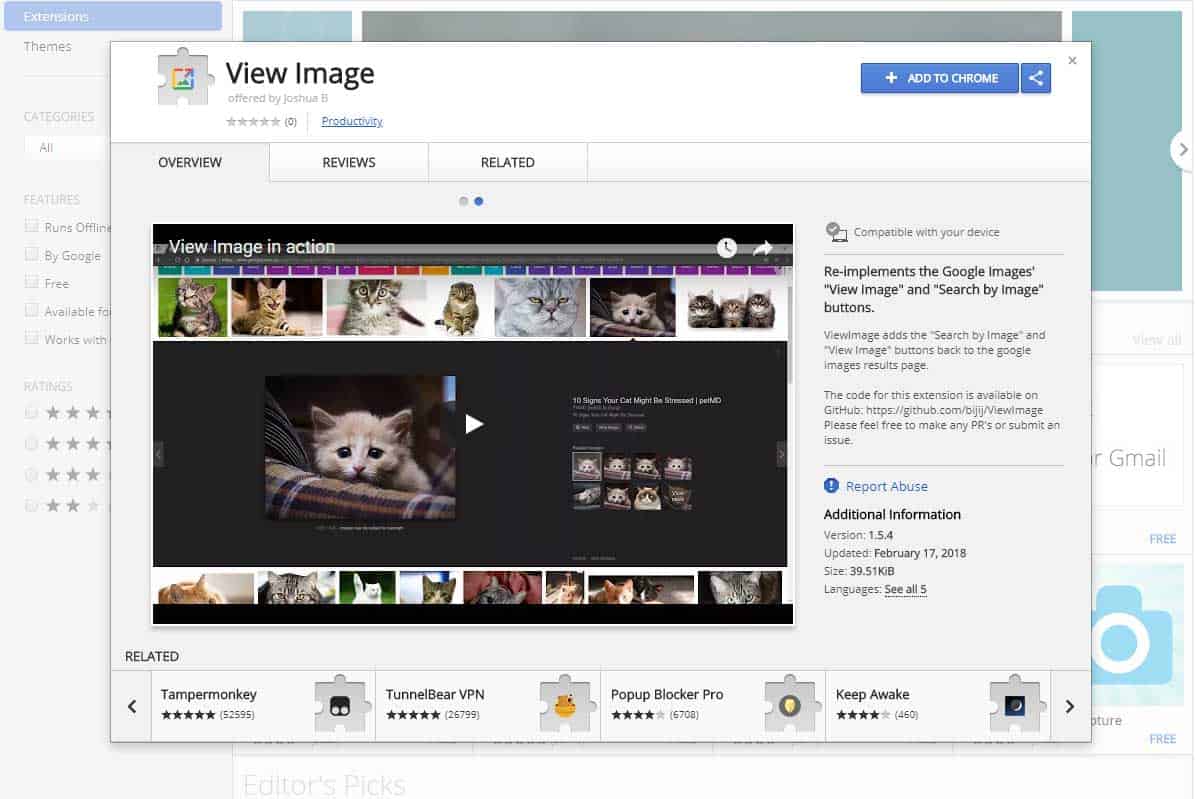
Task: Click the View Image star rating
Action: point(253,121)
